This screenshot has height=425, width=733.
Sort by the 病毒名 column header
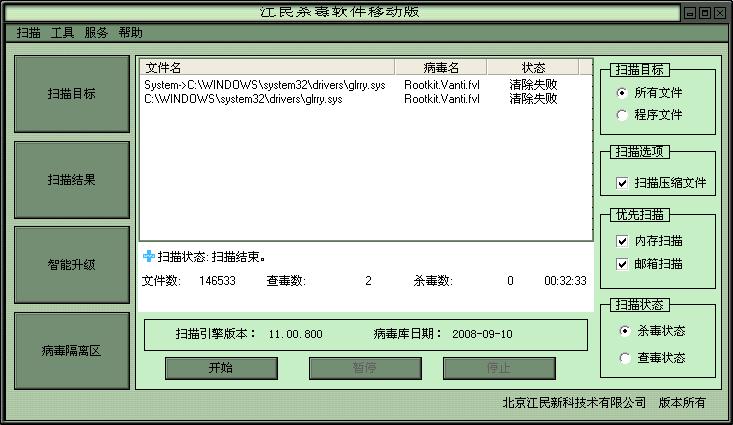coord(441,68)
